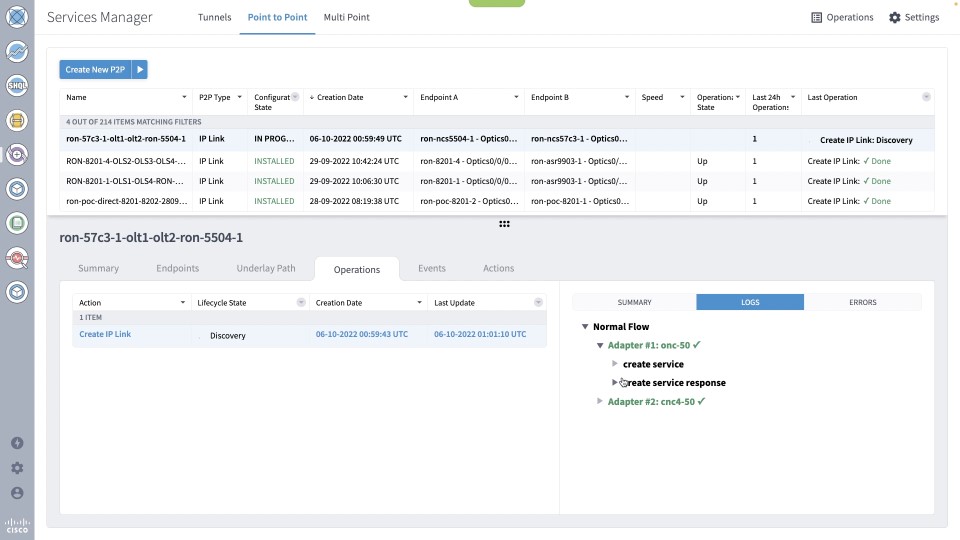The width and height of the screenshot is (960, 540).
Task: Click the Create New P2P button
Action: pyautogui.click(x=95, y=70)
